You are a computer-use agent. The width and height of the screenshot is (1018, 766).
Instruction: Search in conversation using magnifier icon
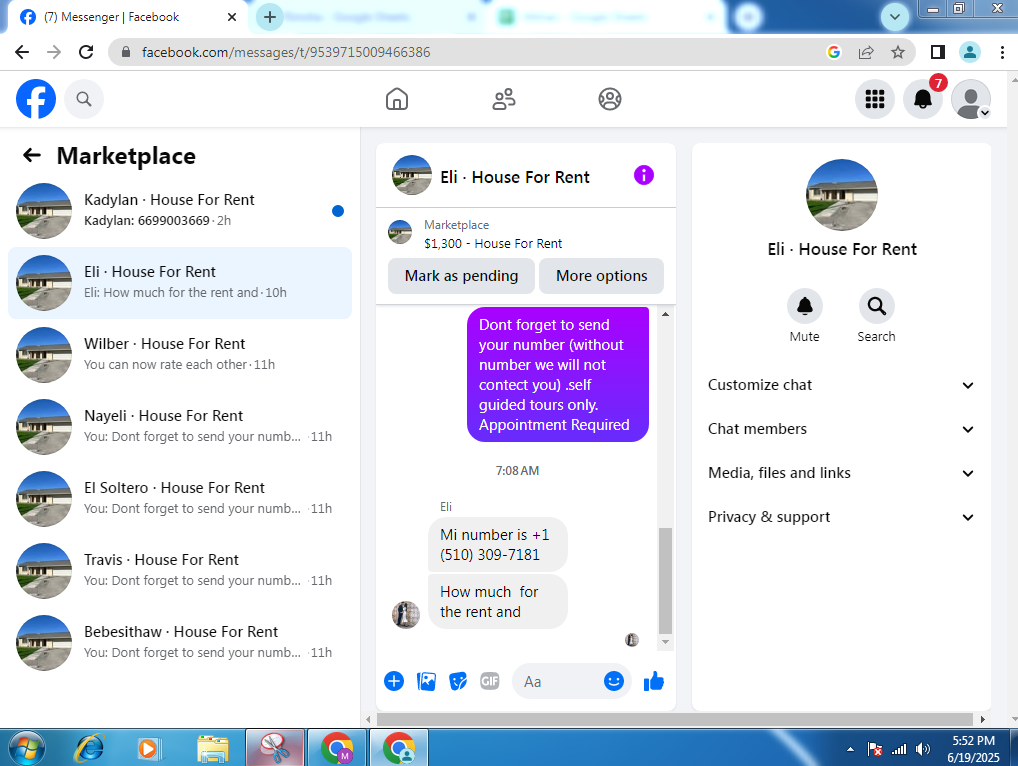(x=876, y=306)
